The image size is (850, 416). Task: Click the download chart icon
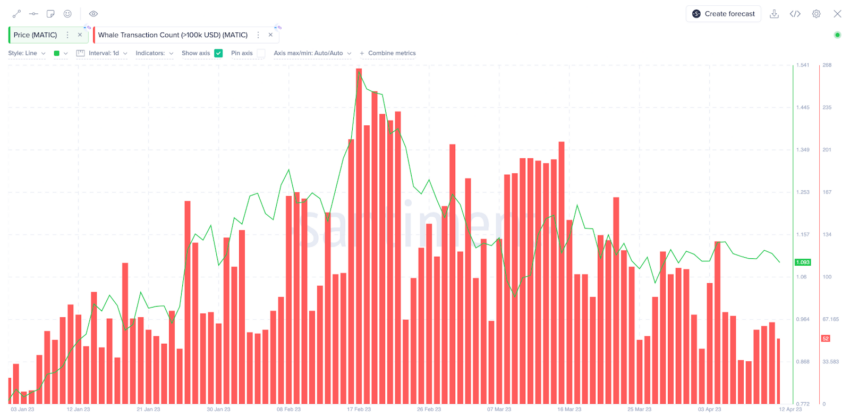point(775,14)
